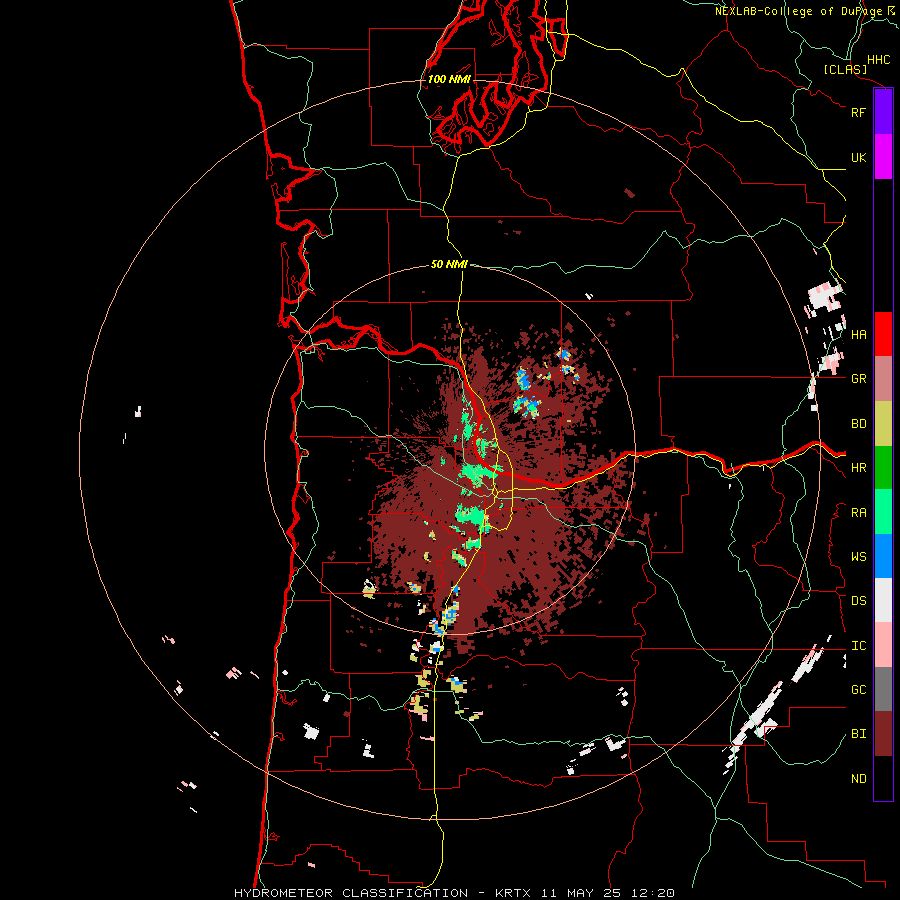This screenshot has width=900, height=900.
Task: Click the RA legend label
Action: (858, 513)
